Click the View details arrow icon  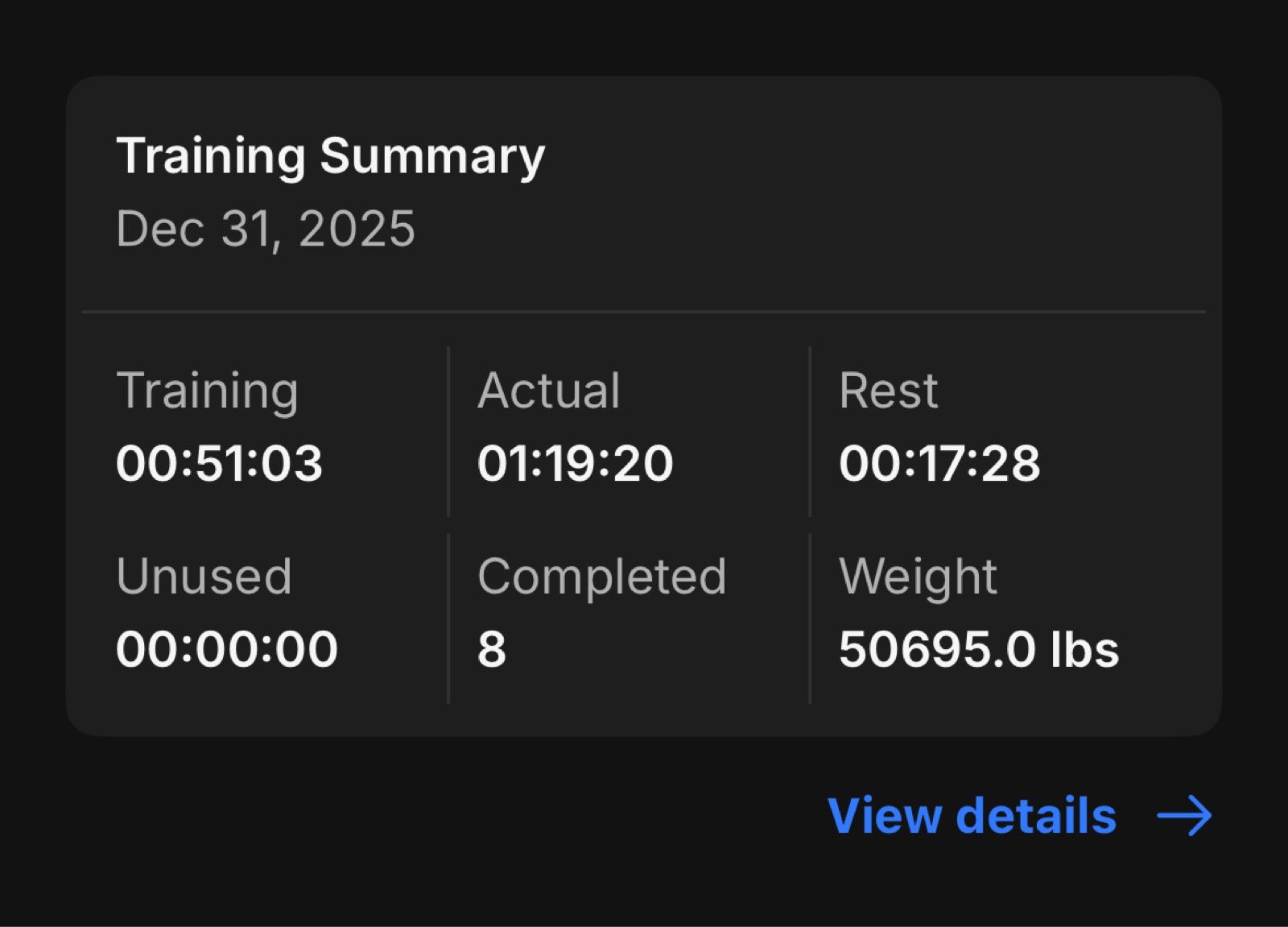1184,817
